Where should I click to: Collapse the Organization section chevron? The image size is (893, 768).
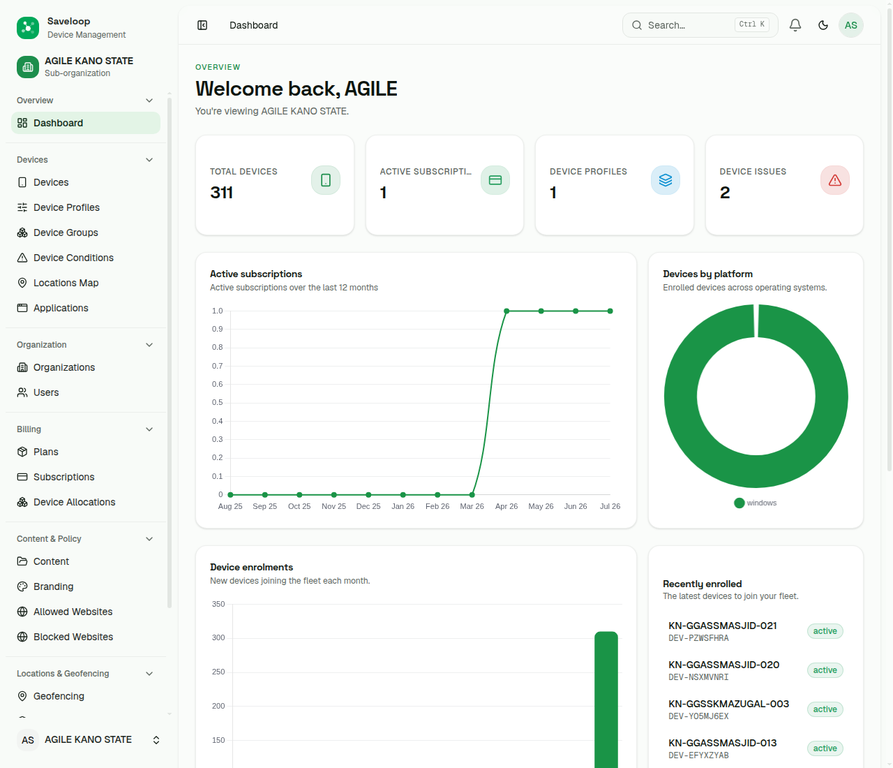pos(149,344)
